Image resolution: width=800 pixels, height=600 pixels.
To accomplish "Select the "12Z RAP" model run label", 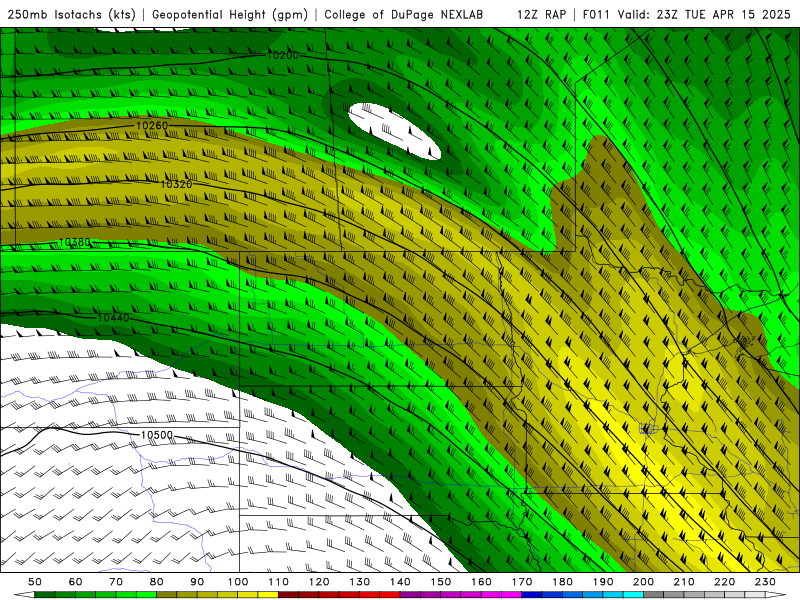I will (x=541, y=14).
